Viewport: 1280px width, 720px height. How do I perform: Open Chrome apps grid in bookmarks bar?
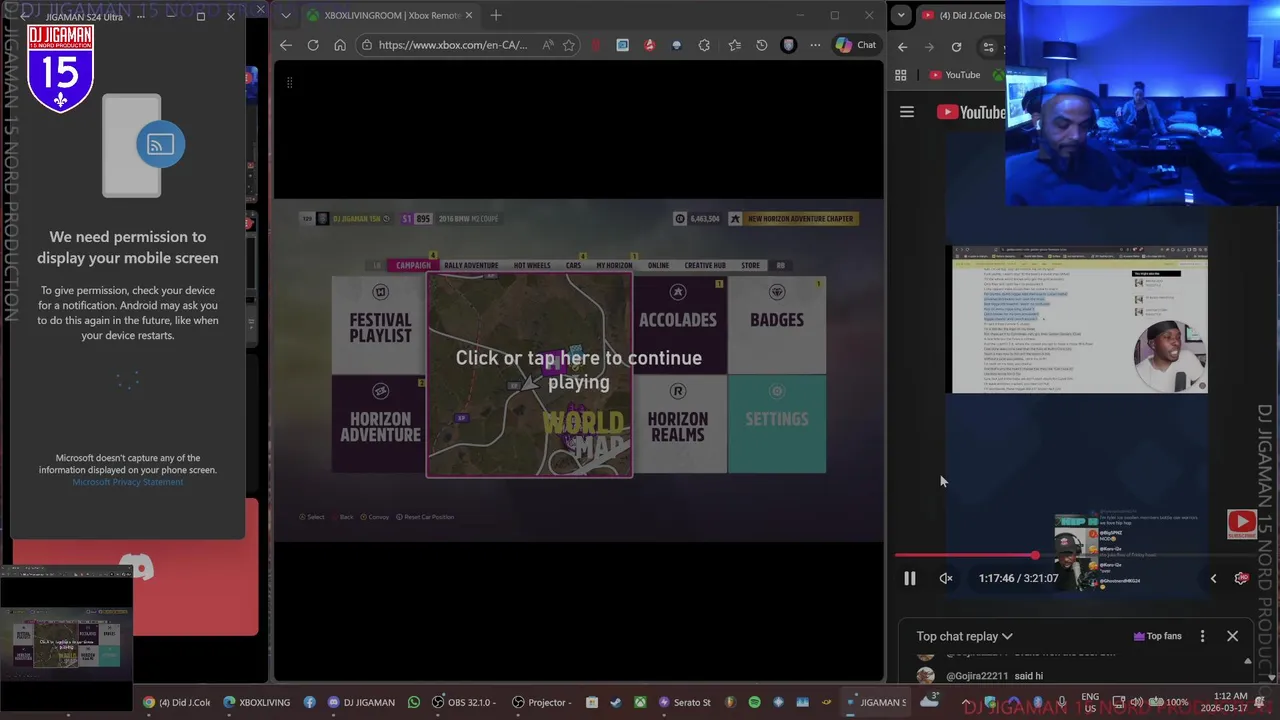tap(901, 75)
